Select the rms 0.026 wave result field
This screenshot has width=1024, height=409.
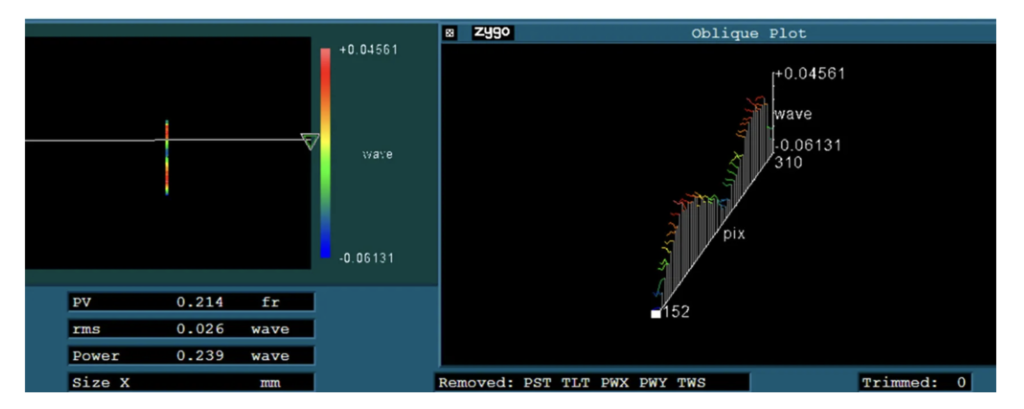pyautogui.click(x=191, y=329)
